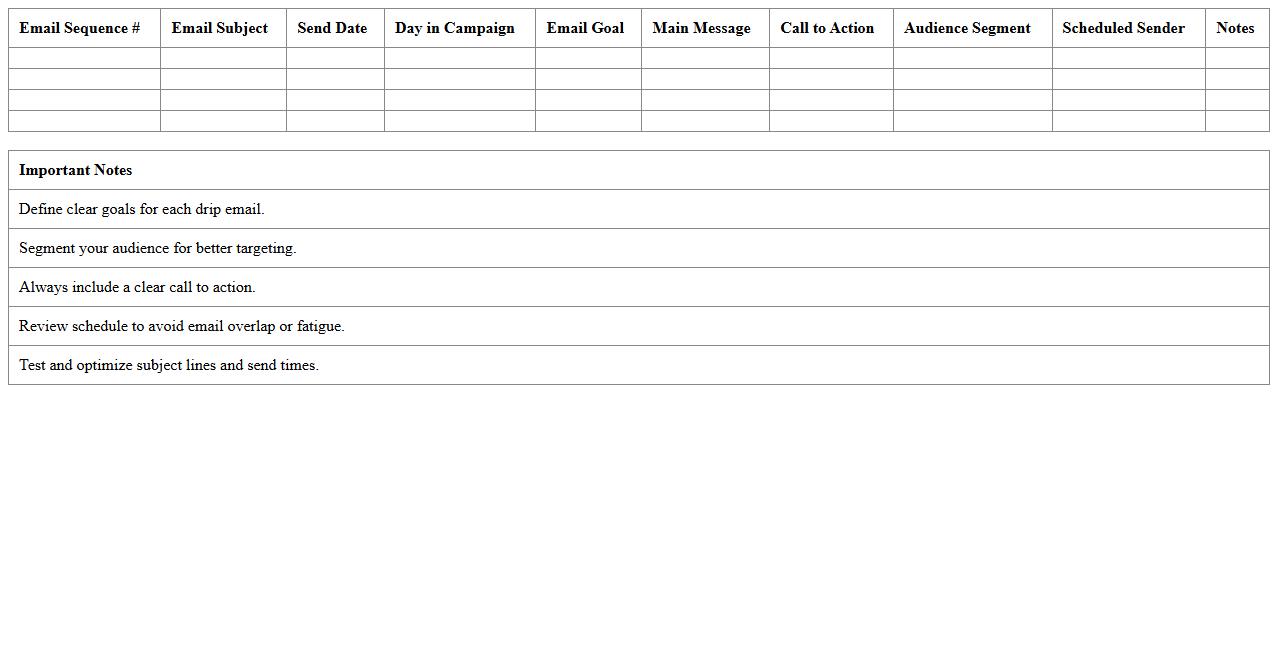Viewport: 1278px width, 650px height.
Task: Select the last row's Notes cell
Action: click(1236, 121)
